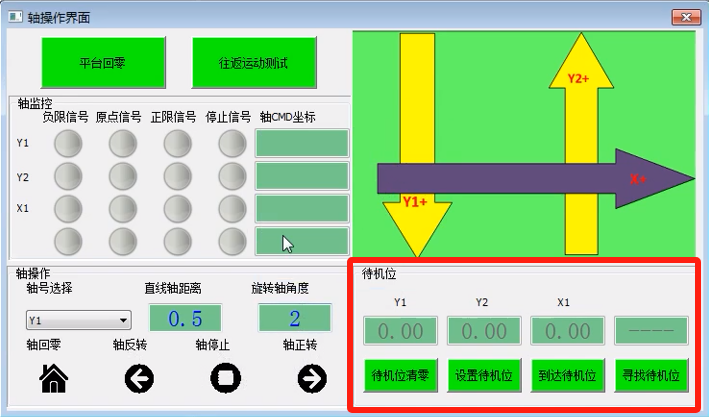Click the rotation axis angle field
The height and width of the screenshot is (417, 709).
[294, 319]
